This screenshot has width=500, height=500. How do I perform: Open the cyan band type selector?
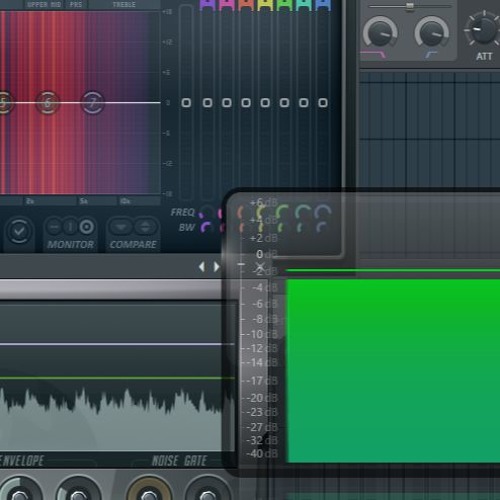pos(304,5)
